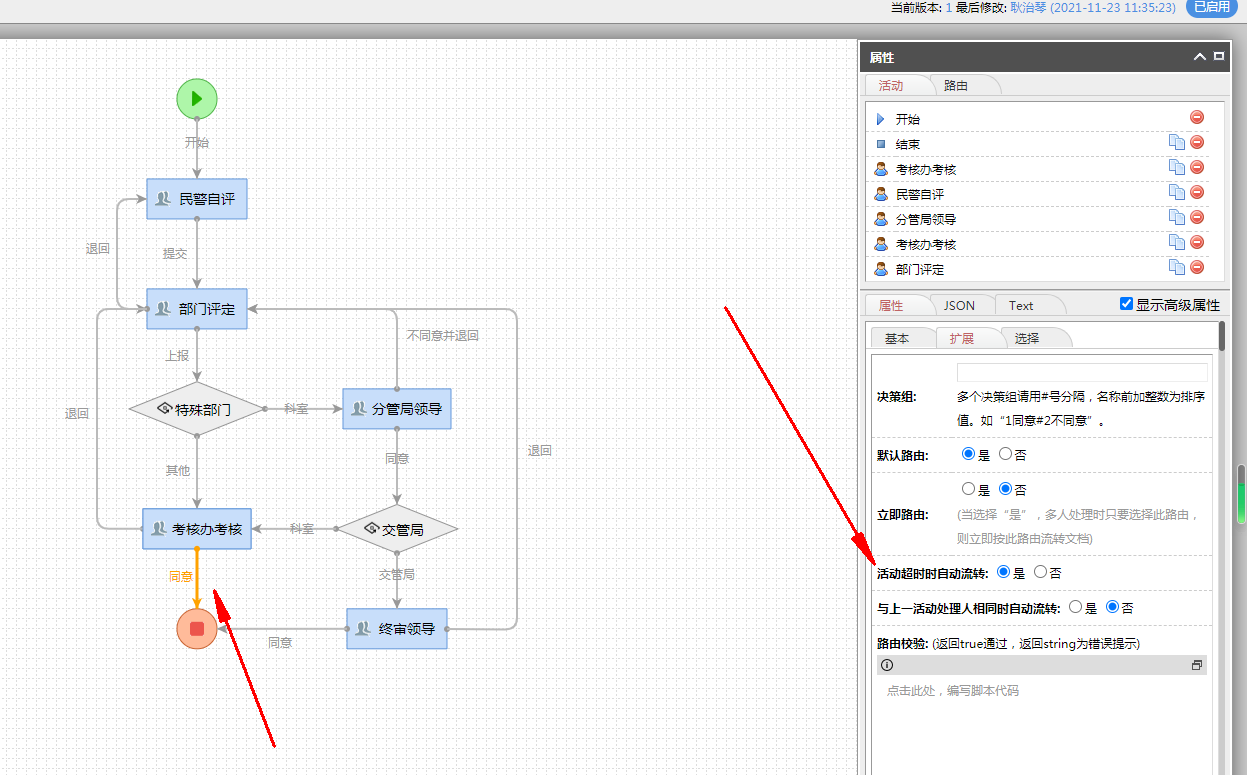Viewport: 1247px width, 775px height.
Task: Copy the 民警自评 activity
Action: point(1177,192)
